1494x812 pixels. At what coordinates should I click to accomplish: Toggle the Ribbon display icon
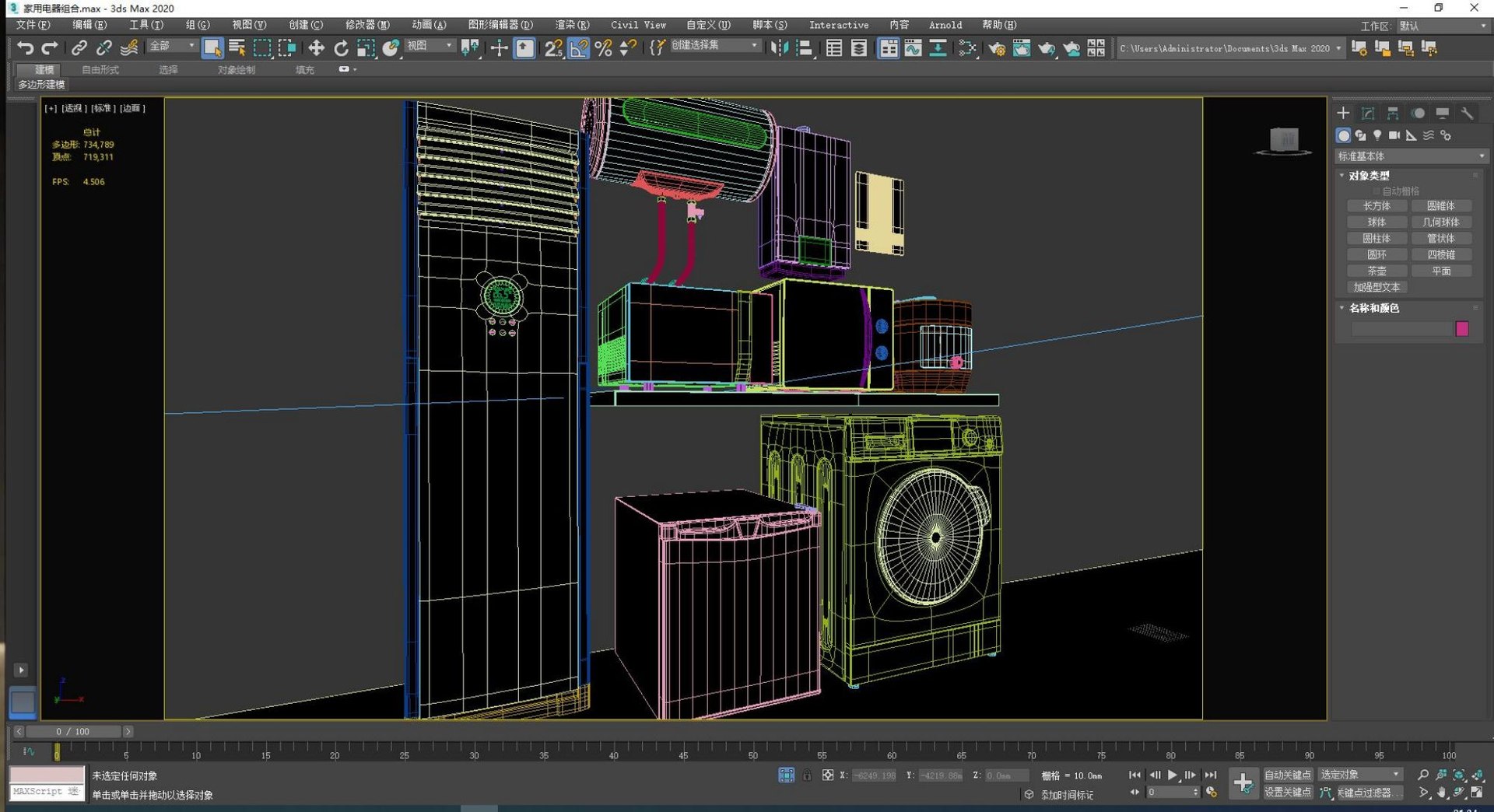coord(888,48)
